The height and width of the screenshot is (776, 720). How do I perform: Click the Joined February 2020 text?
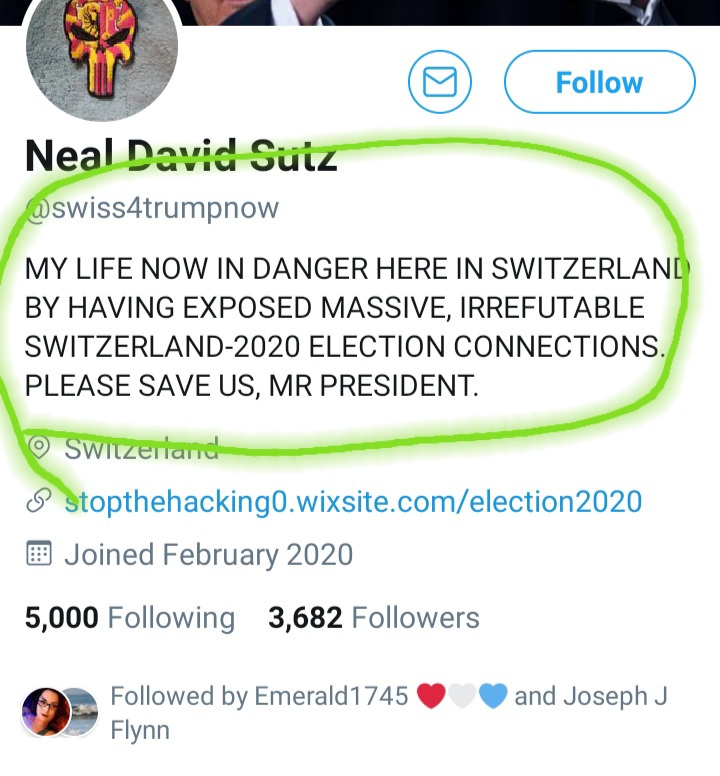(x=208, y=554)
